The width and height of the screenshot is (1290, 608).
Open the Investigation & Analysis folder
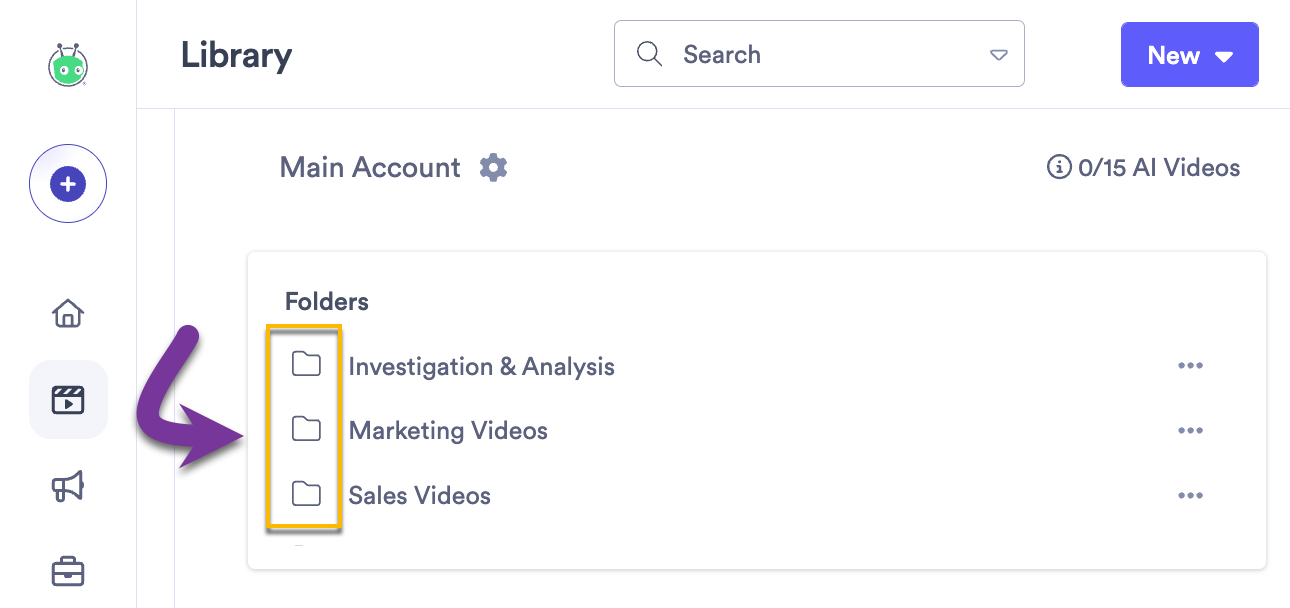click(481, 366)
